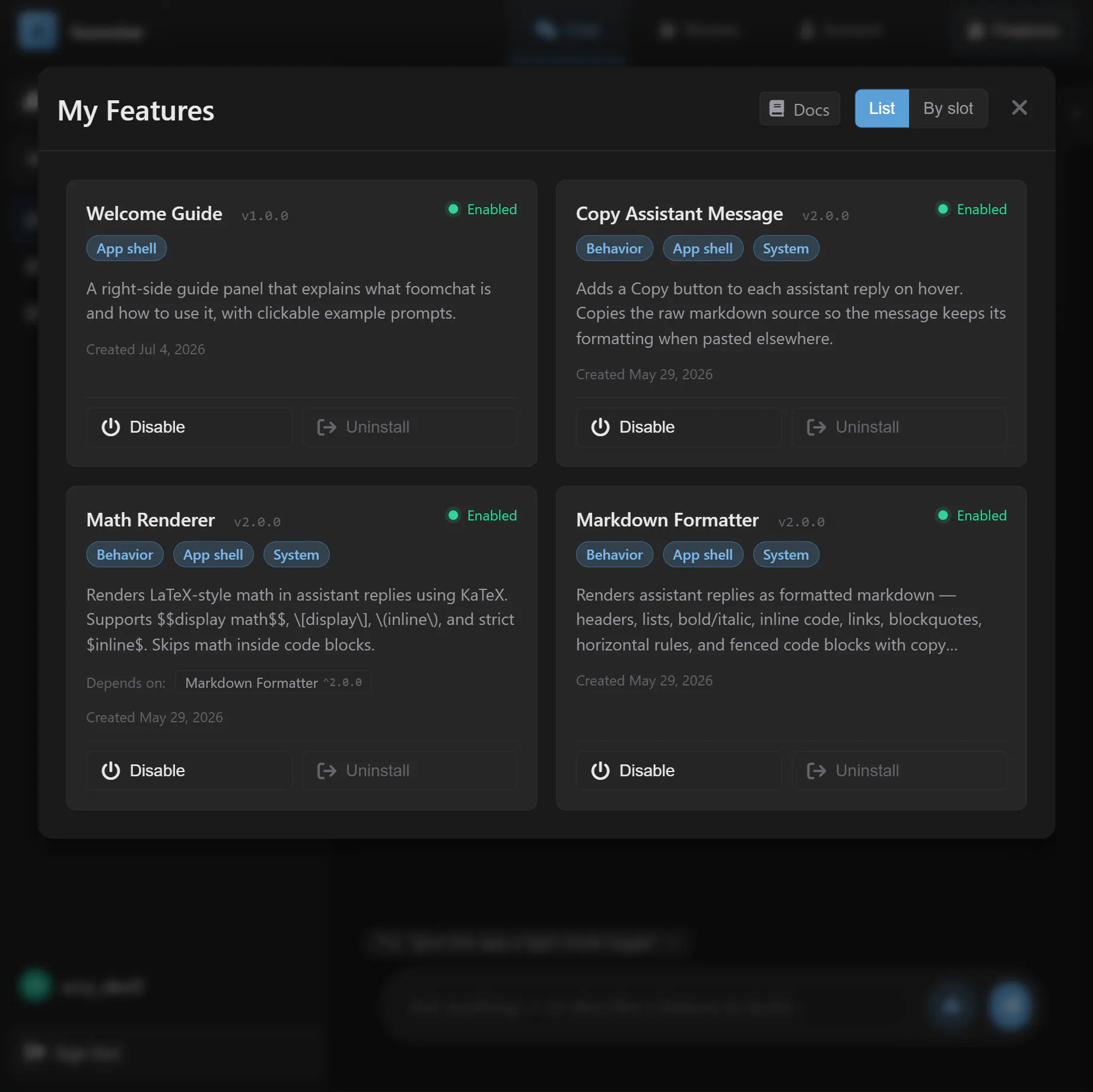
Task: Click System tag on Markdown Formatter card
Action: pyautogui.click(x=786, y=555)
